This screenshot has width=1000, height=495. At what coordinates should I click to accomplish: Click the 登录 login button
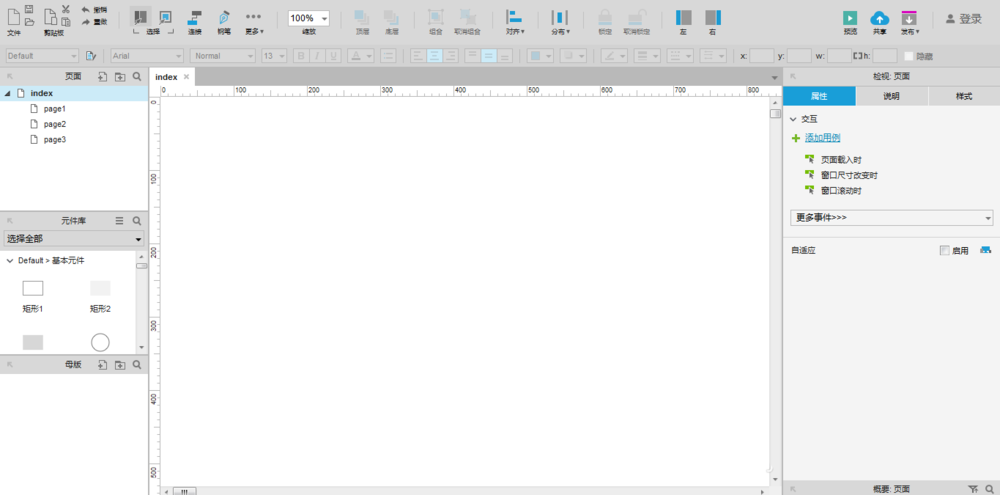tap(964, 19)
